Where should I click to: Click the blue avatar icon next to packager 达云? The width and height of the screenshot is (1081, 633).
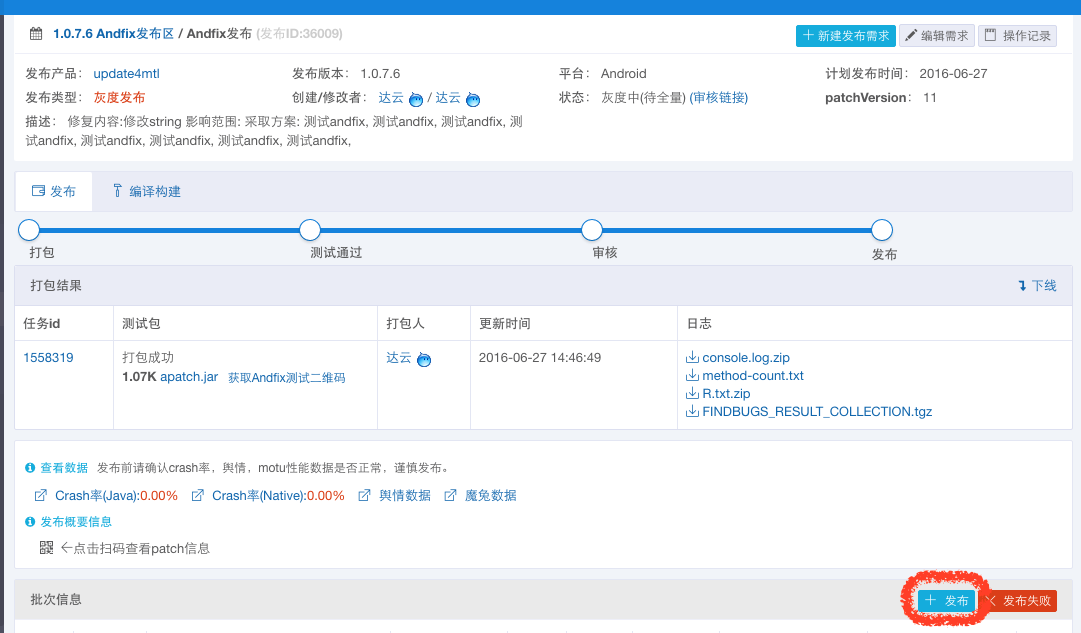pos(424,359)
